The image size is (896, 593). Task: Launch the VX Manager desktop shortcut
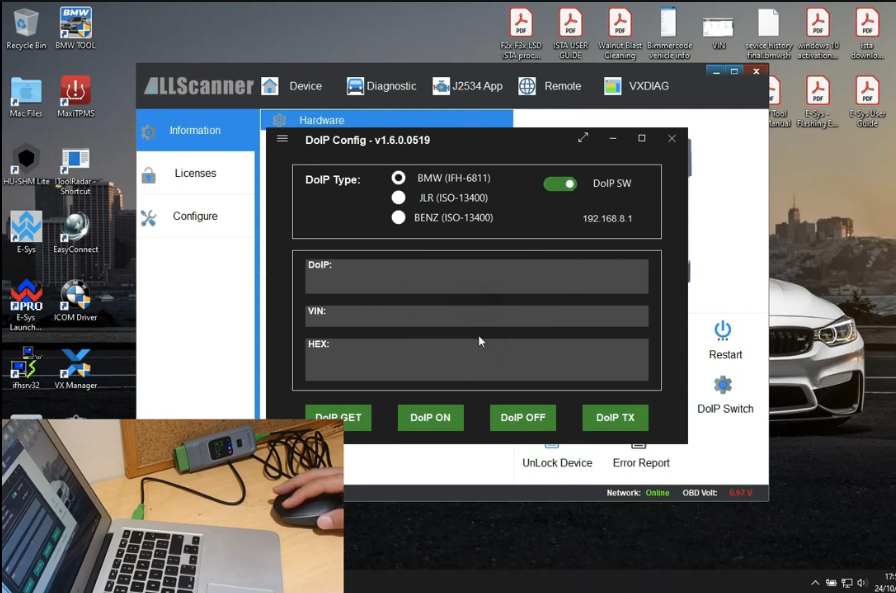point(75,368)
